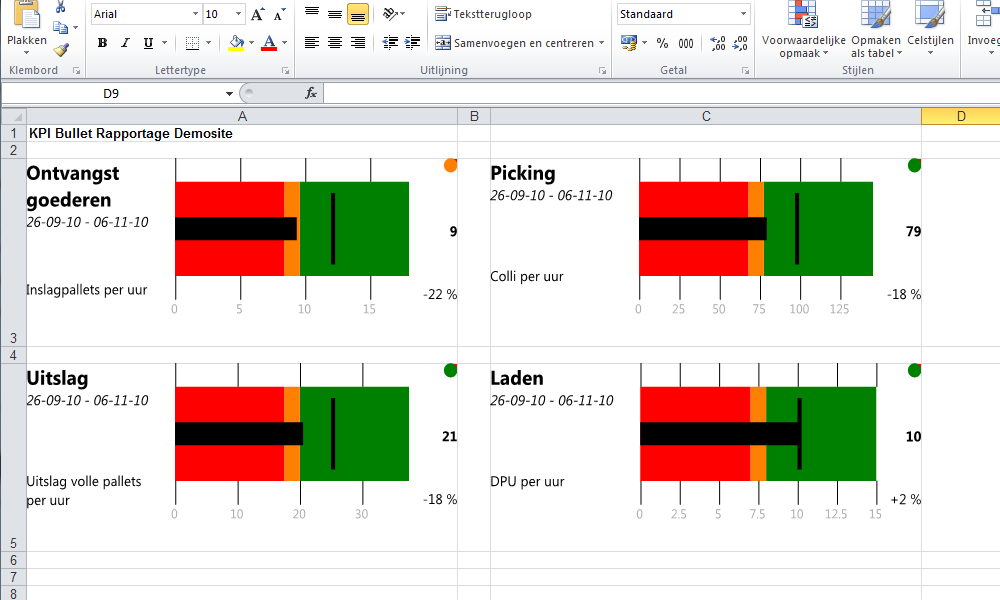Click the thousands separator 000 icon
The height and width of the screenshot is (600, 1000).
tap(686, 43)
